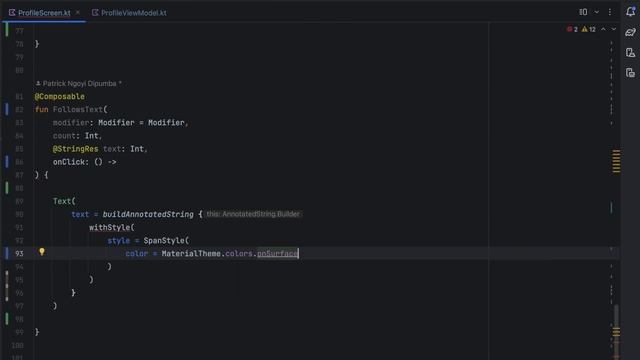Click the withStyle( call
This screenshot has width=640, height=360.
(112, 227)
